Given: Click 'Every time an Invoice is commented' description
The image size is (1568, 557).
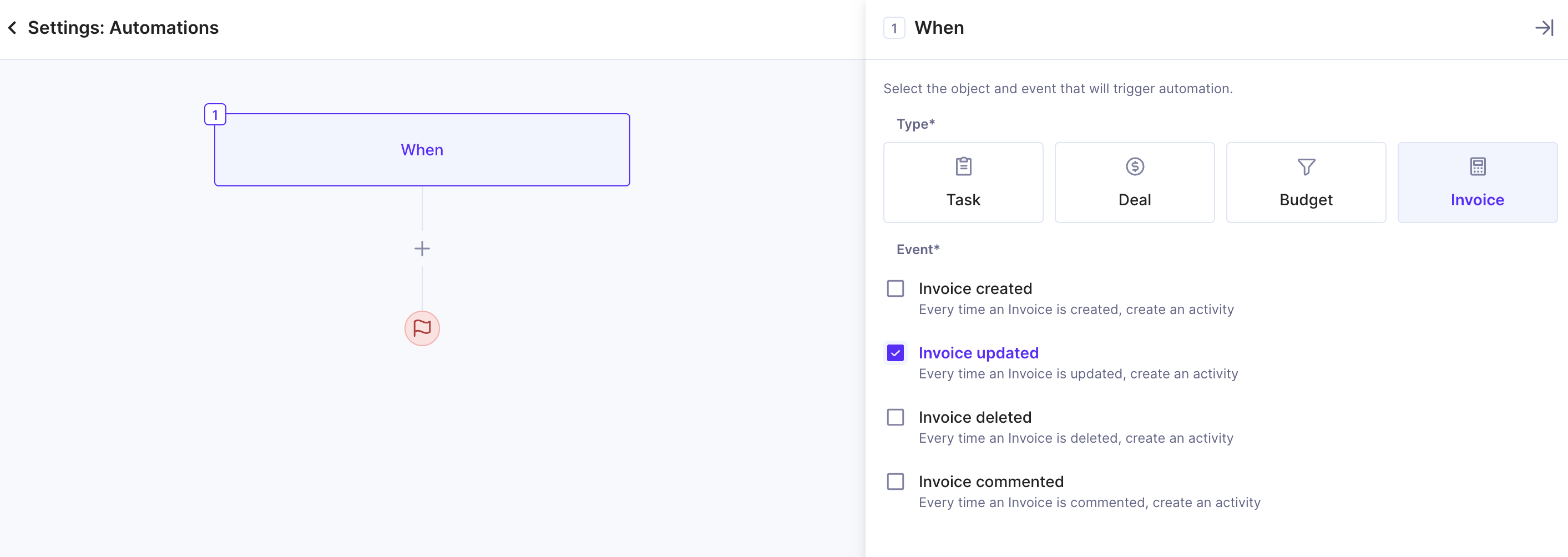Looking at the screenshot, I should pyautogui.click(x=1090, y=503).
